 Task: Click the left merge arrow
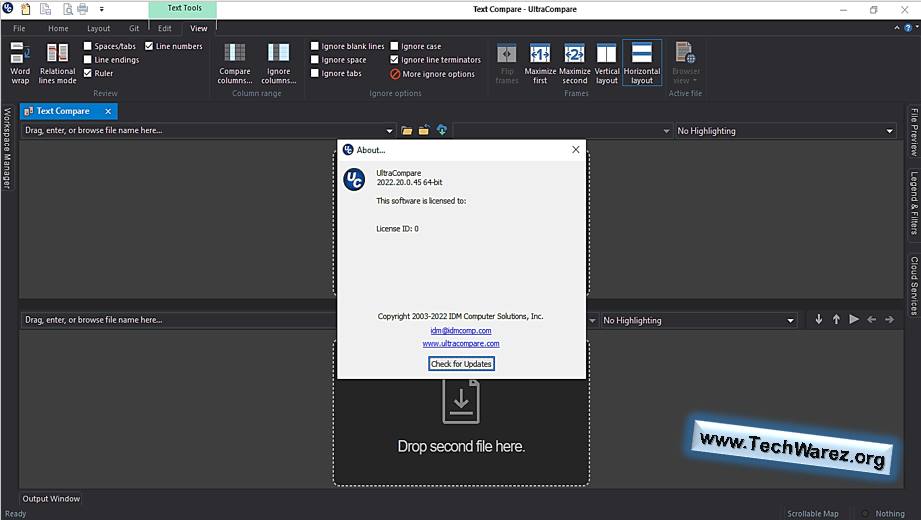click(x=872, y=320)
